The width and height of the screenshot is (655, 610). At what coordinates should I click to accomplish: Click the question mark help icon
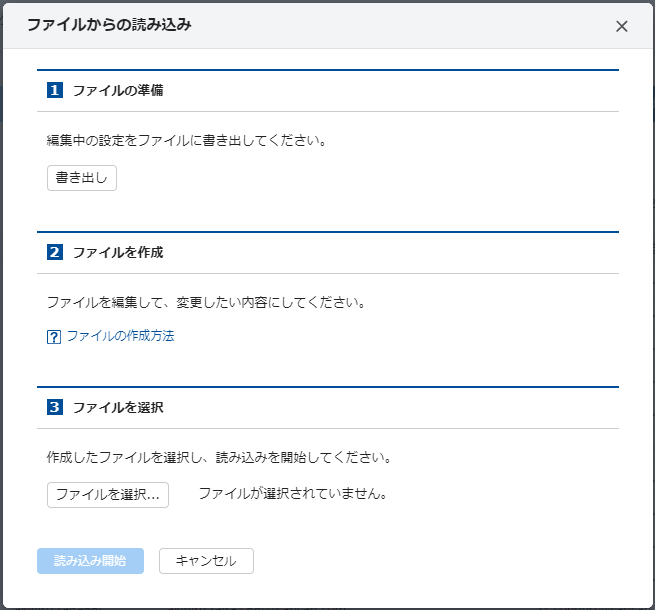(x=53, y=337)
